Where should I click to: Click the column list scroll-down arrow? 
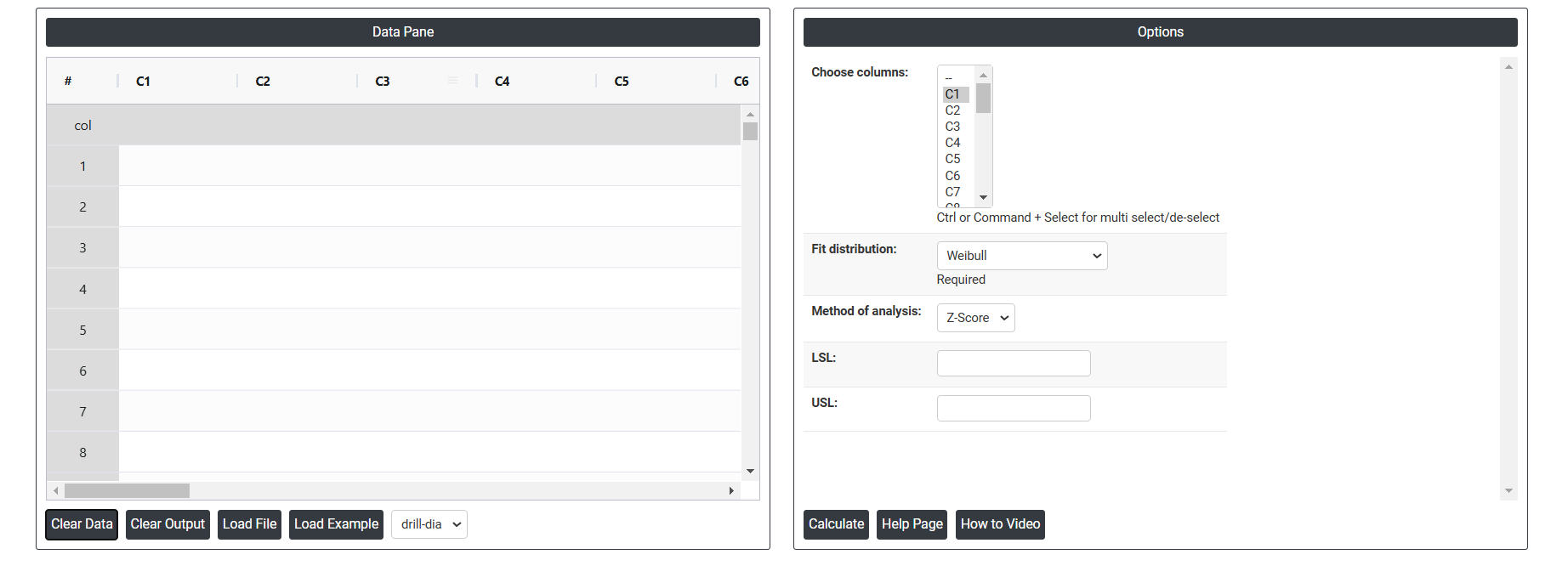983,197
